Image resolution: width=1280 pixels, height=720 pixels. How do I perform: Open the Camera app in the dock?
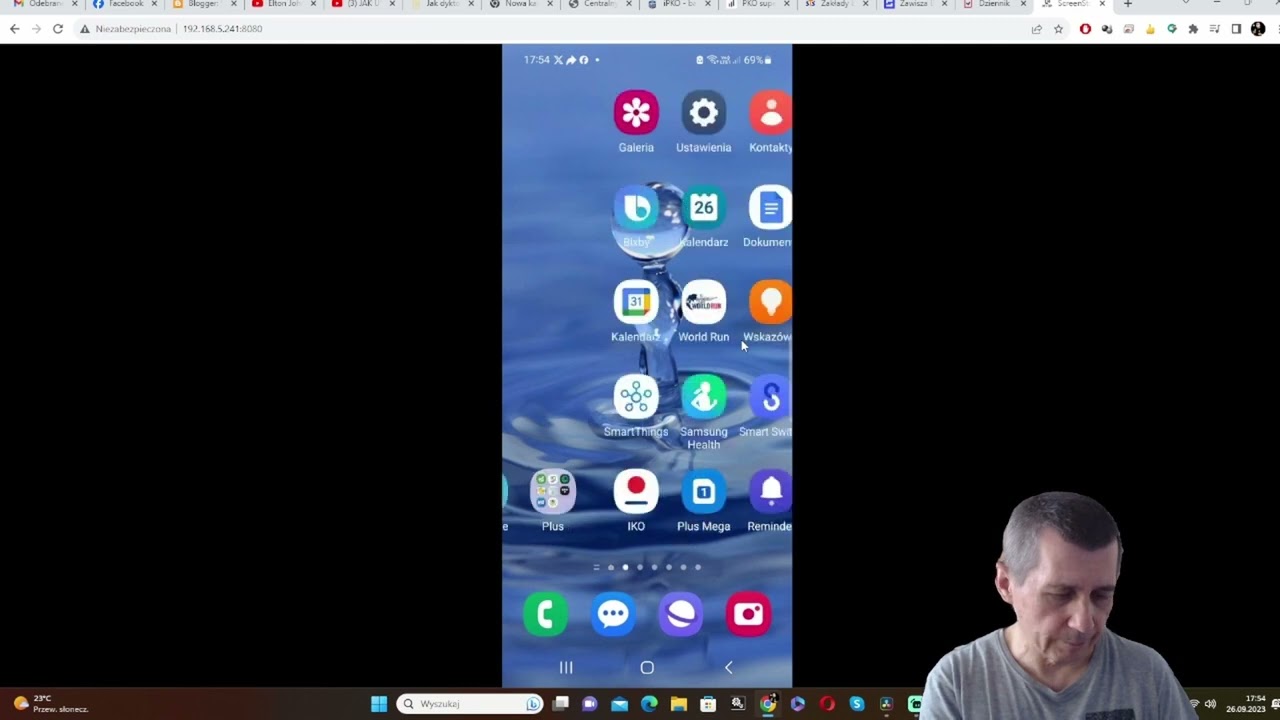[x=749, y=614]
